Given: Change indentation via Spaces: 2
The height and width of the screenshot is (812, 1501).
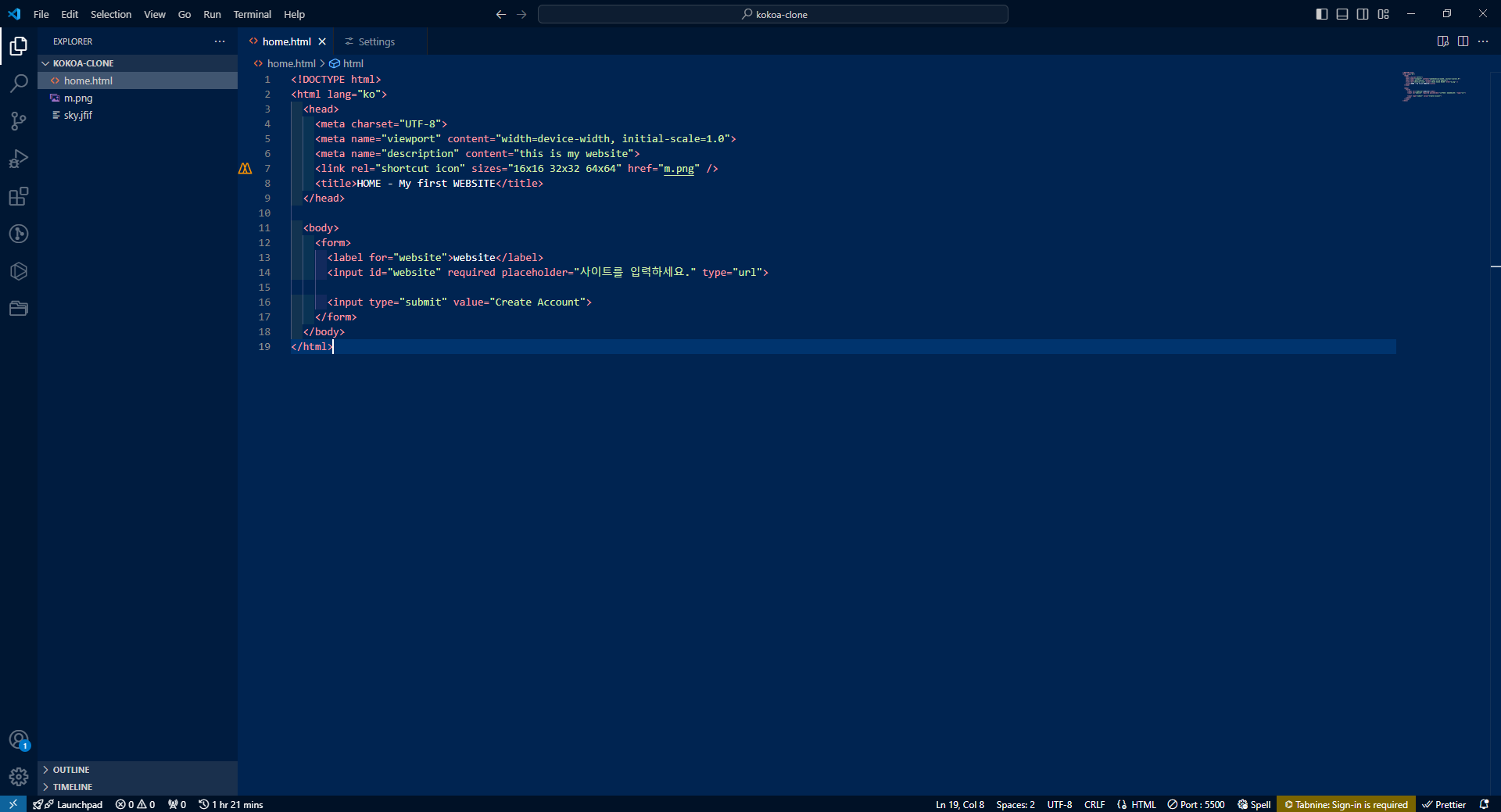Looking at the screenshot, I should (1016, 804).
